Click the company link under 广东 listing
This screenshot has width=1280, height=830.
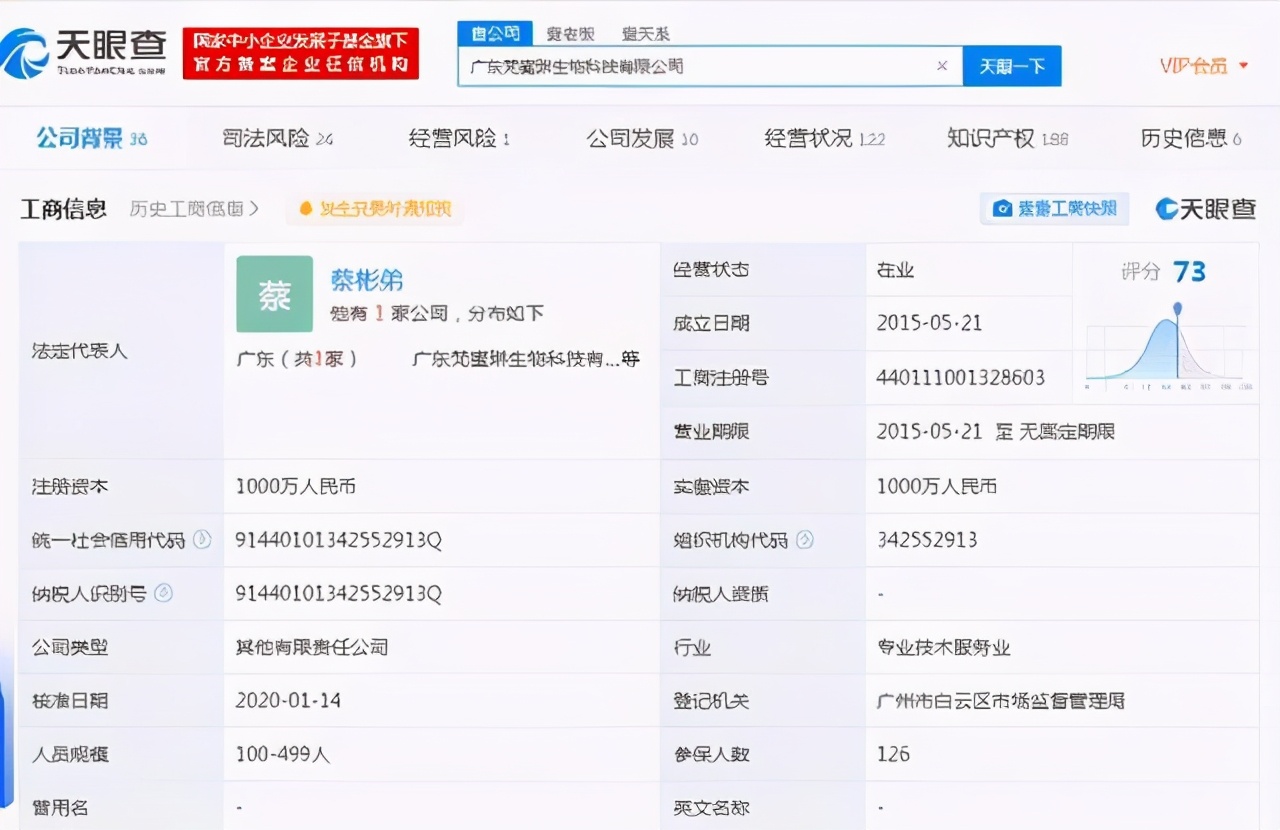[526, 359]
